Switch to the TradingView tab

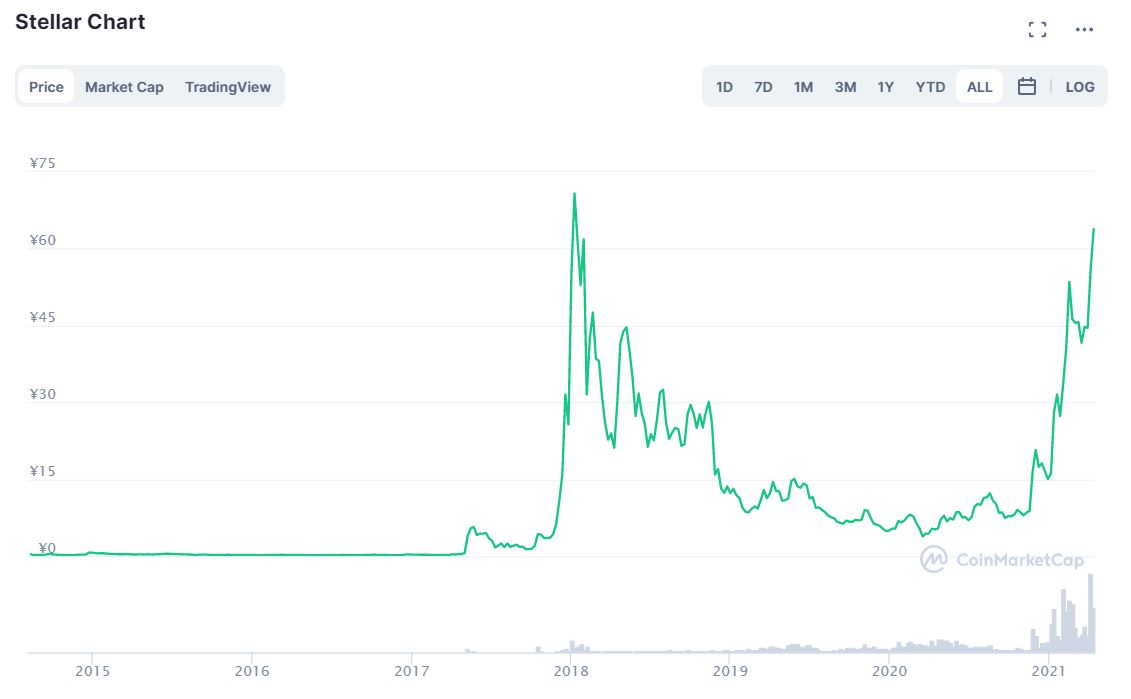tap(228, 87)
